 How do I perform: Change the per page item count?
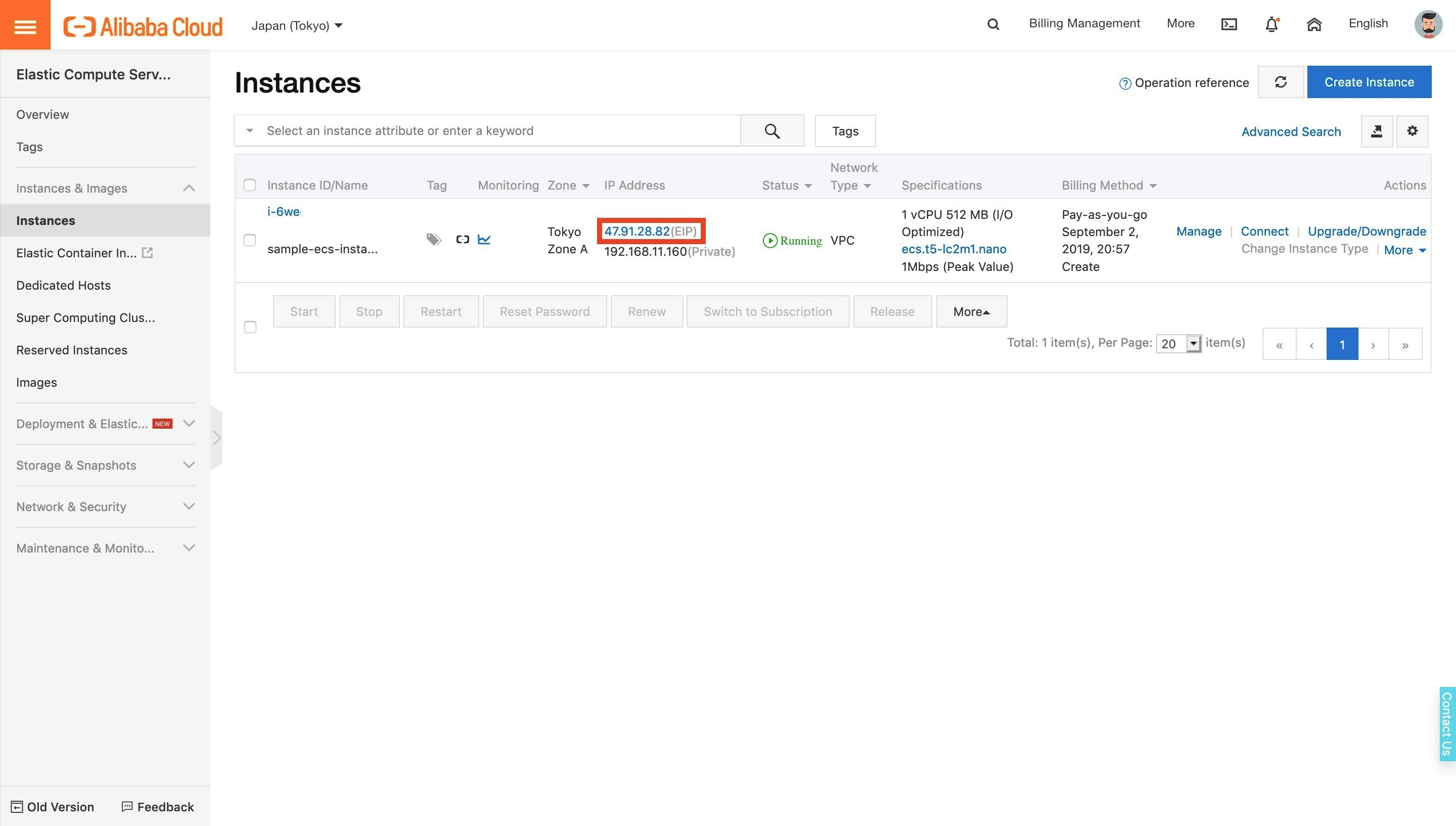click(x=1178, y=344)
